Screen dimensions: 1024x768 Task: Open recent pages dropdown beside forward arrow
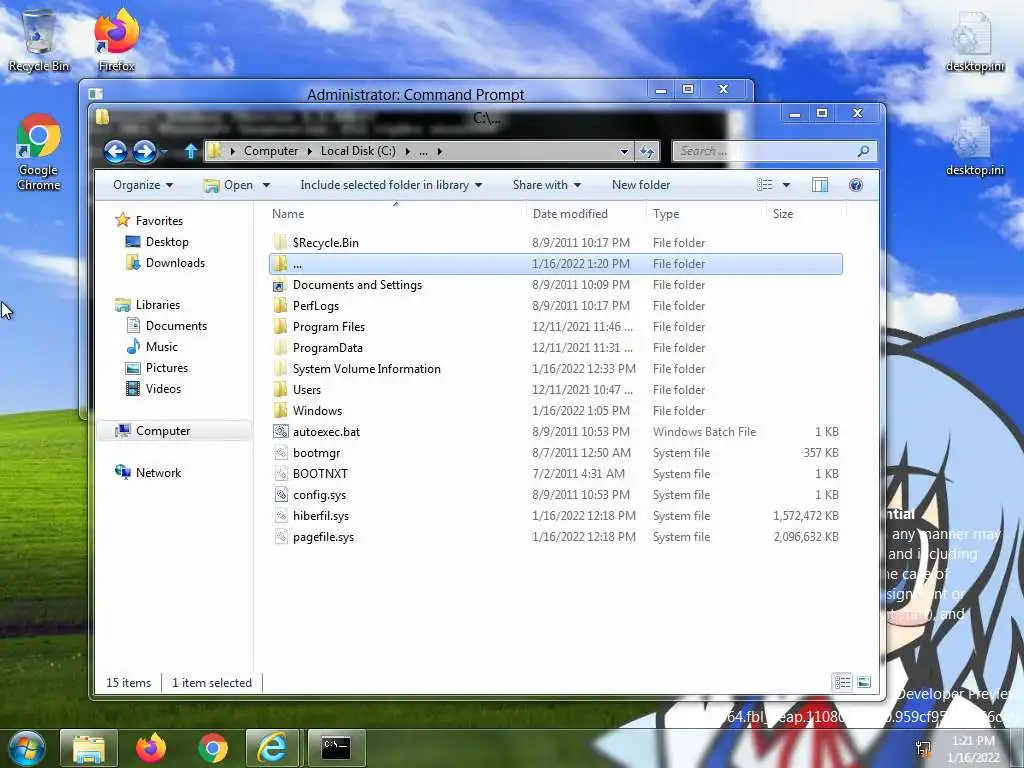pos(164,152)
